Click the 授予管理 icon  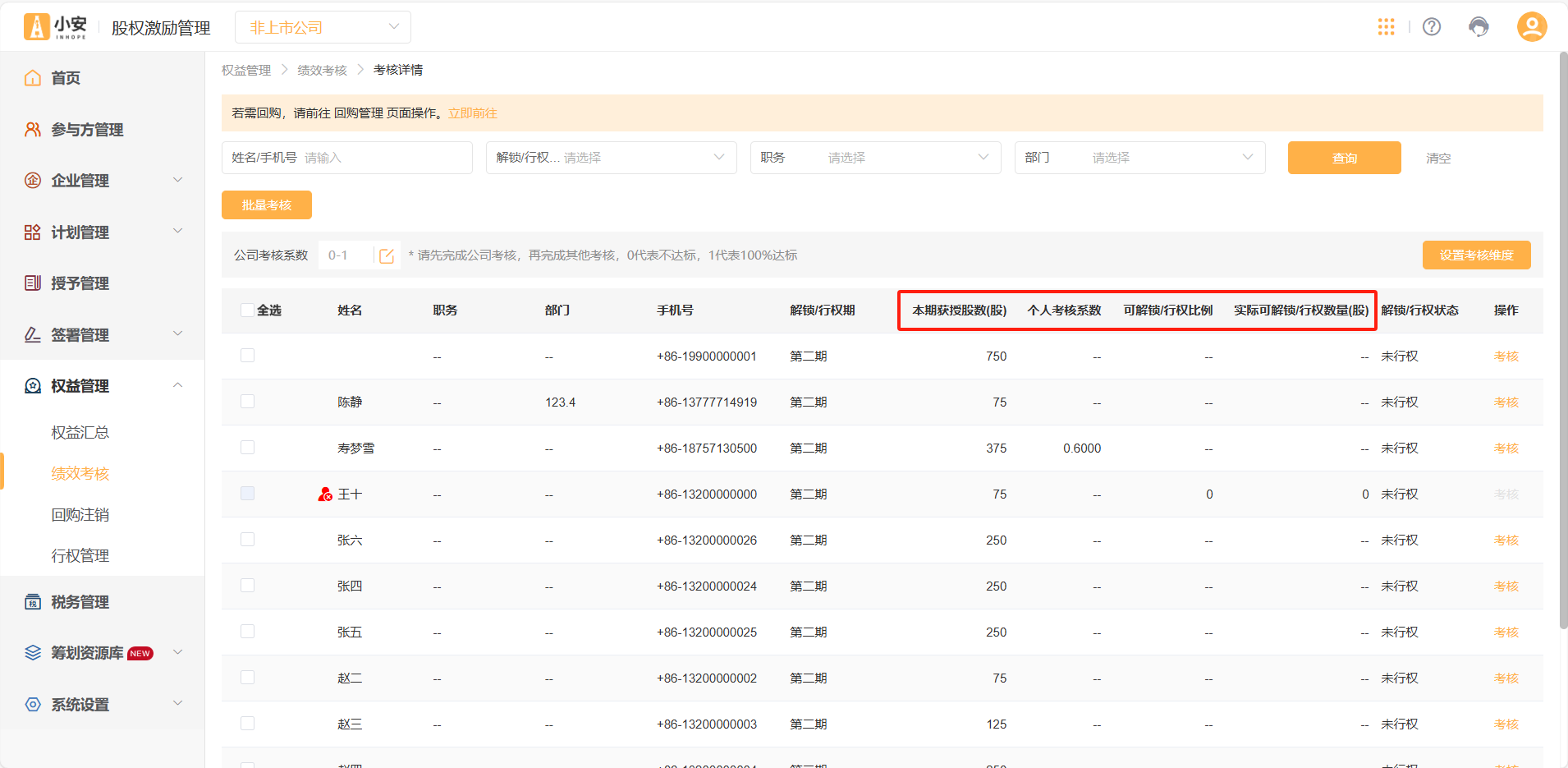(x=33, y=283)
